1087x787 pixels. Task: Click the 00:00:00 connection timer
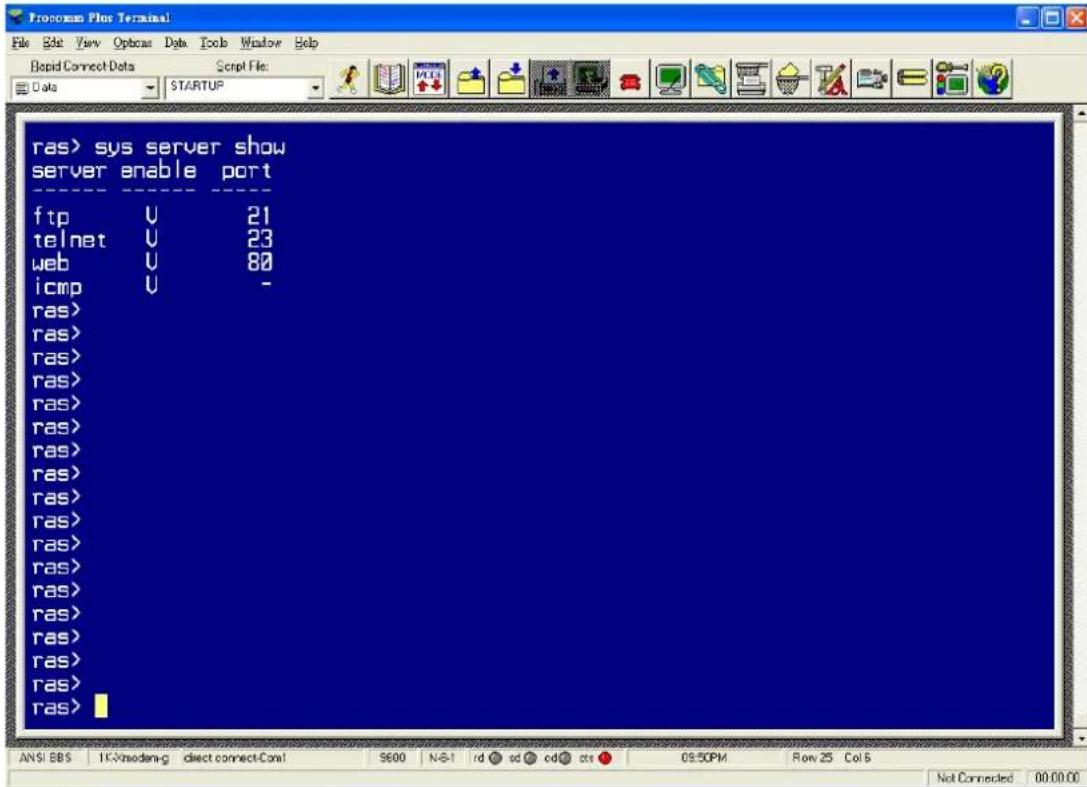click(1057, 778)
